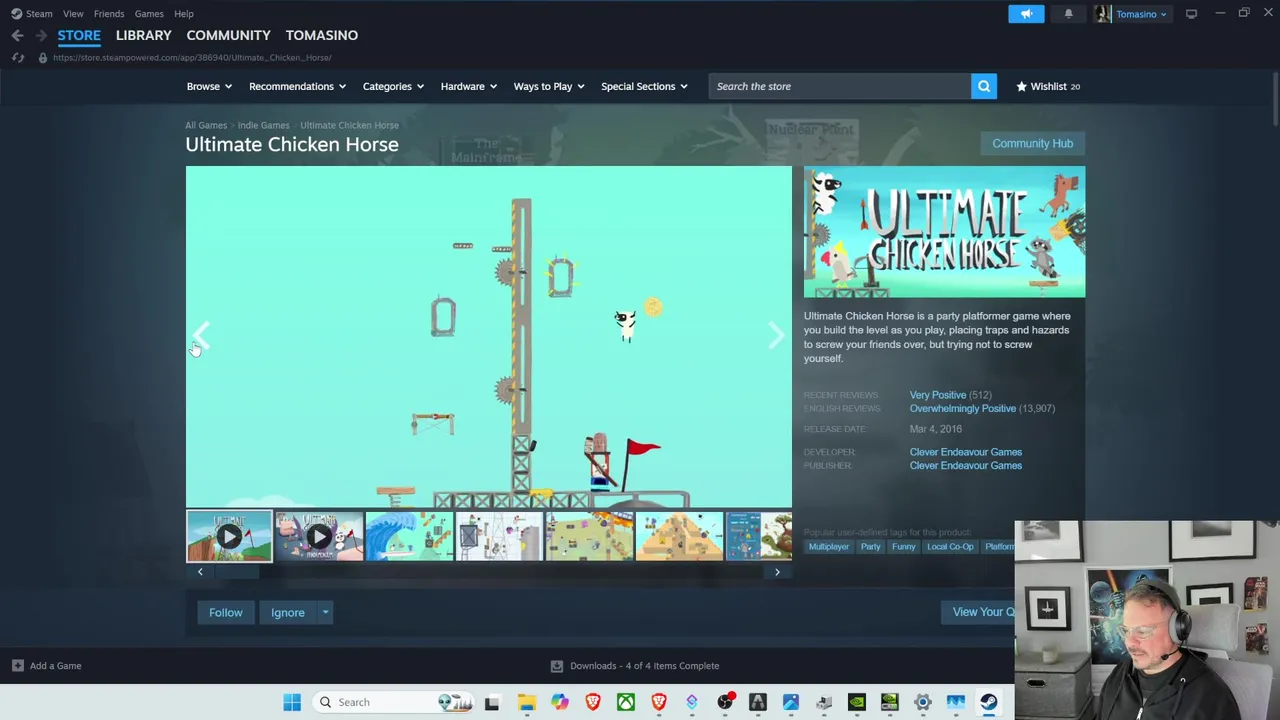The width and height of the screenshot is (1280, 720).
Task: Click the padlock icon beside the URL
Action: (x=42, y=57)
